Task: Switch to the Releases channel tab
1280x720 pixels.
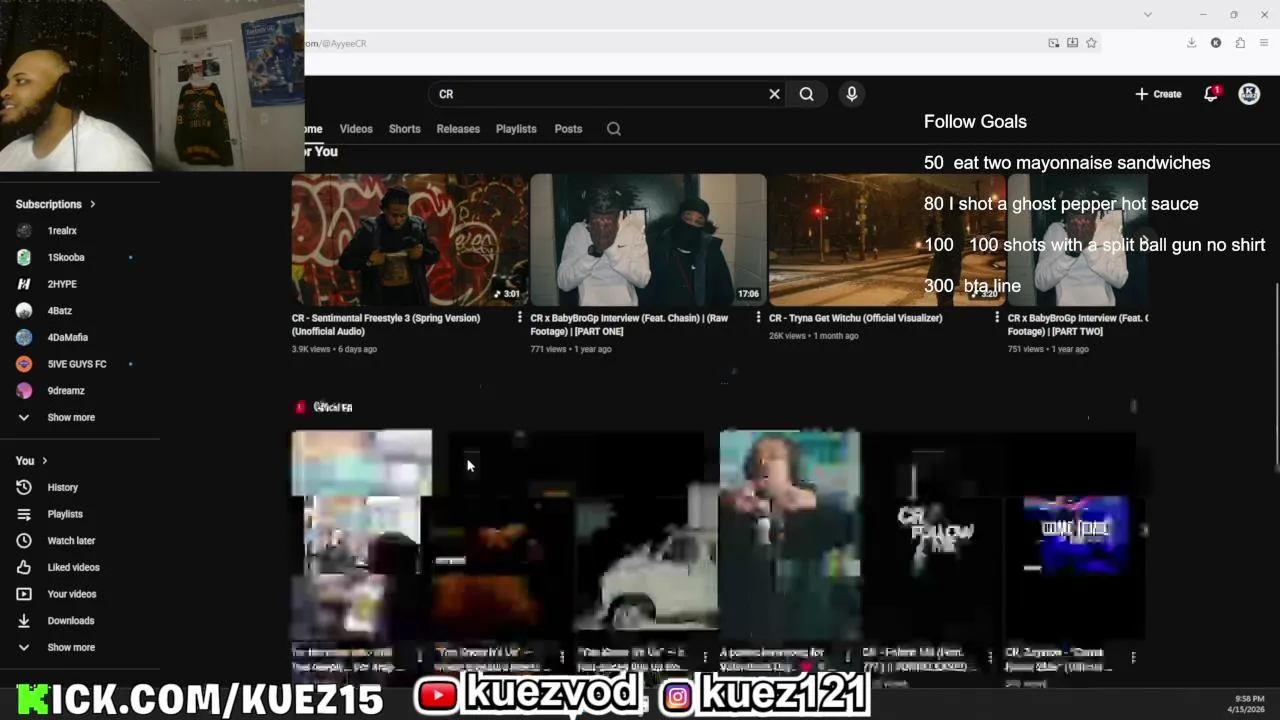Action: (x=458, y=129)
